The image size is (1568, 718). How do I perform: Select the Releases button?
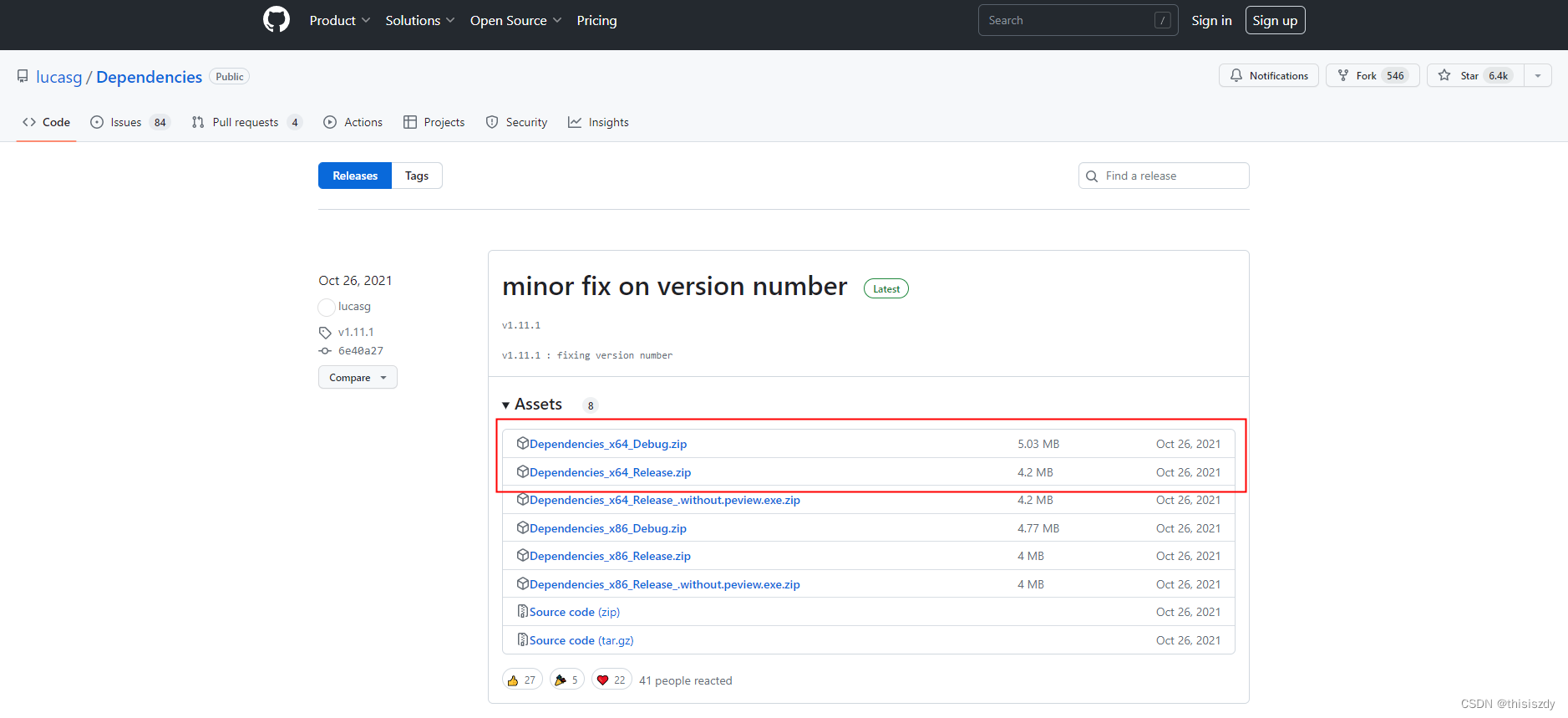pos(355,176)
